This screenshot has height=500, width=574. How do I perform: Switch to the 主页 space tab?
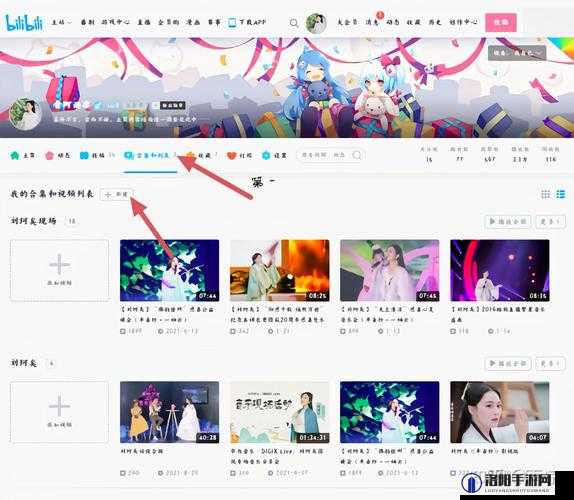tap(23, 156)
